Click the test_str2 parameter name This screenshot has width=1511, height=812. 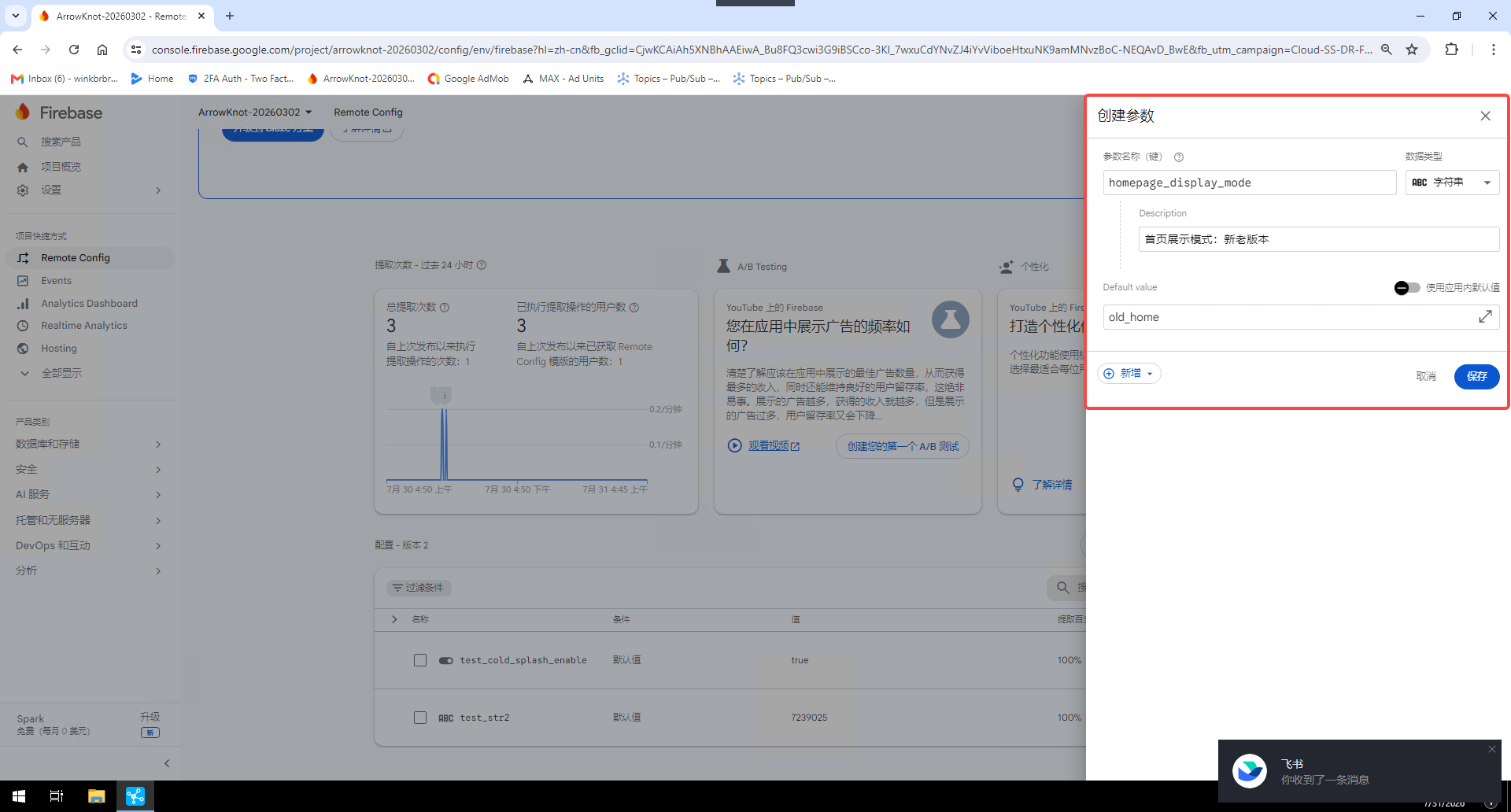tap(485, 718)
